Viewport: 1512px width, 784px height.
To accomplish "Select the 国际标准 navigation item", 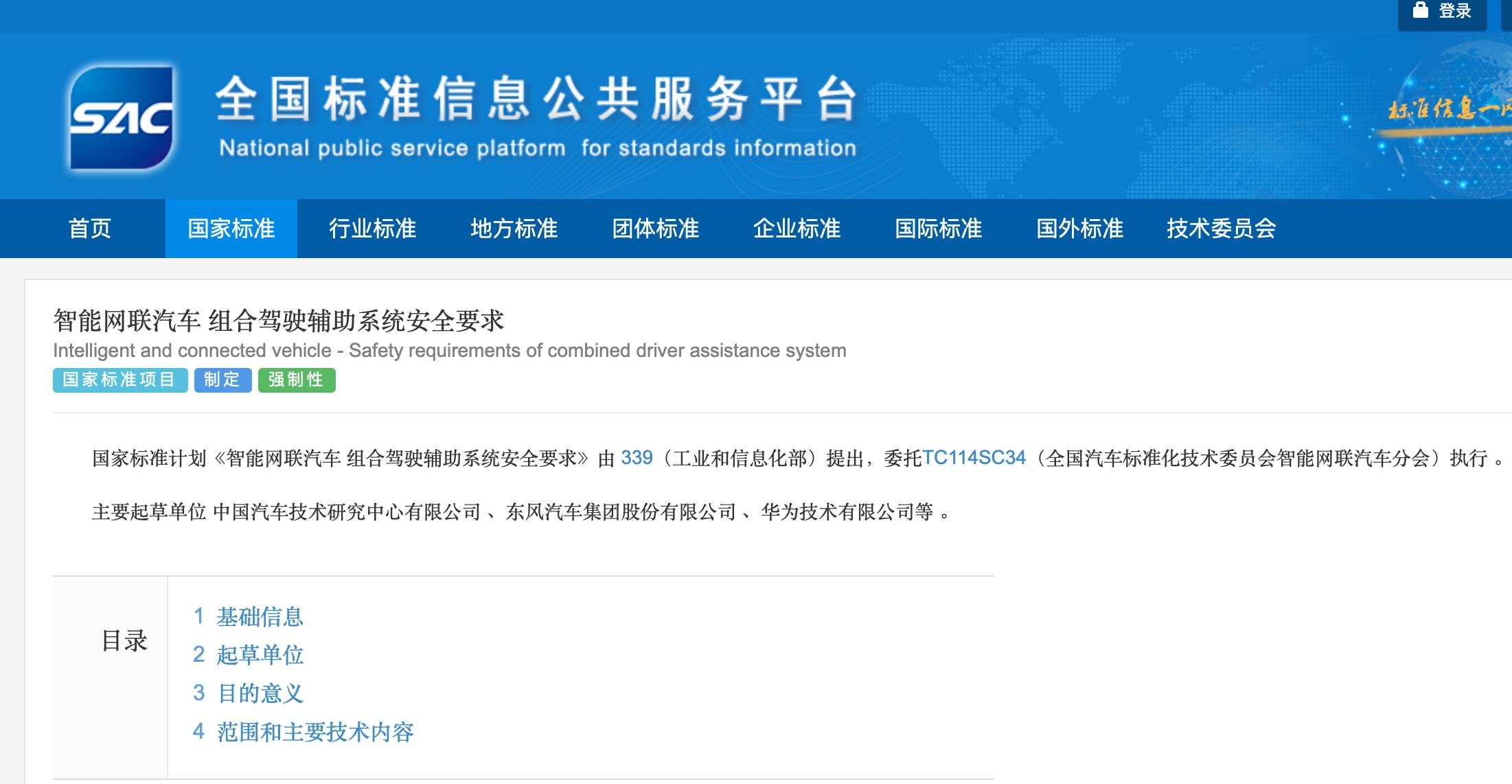I will (939, 229).
